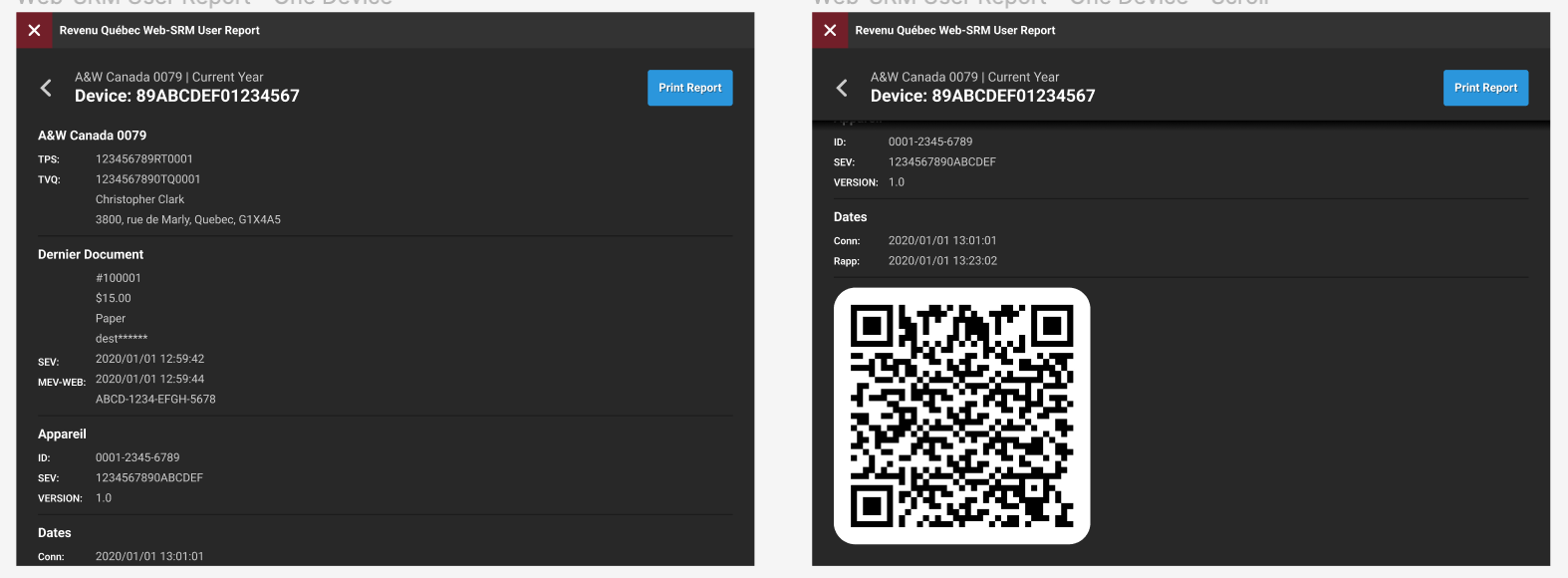Click Print Report in the left panel
1568x578 pixels.
coord(689,88)
